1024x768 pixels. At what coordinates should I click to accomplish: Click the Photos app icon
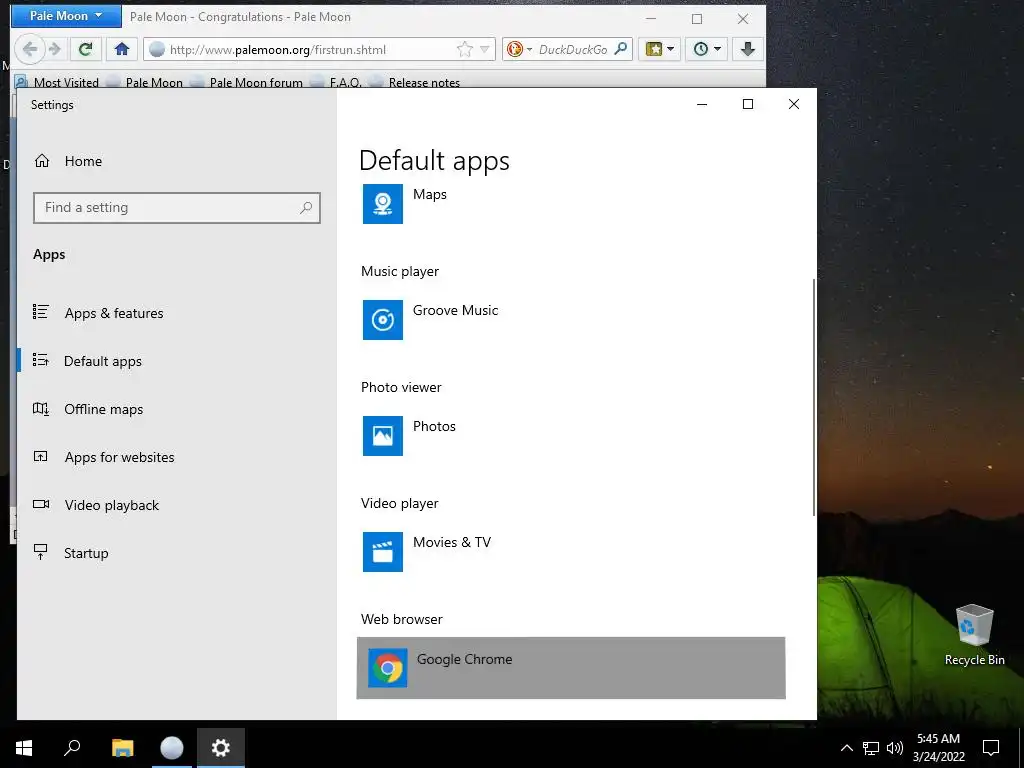[x=383, y=436]
